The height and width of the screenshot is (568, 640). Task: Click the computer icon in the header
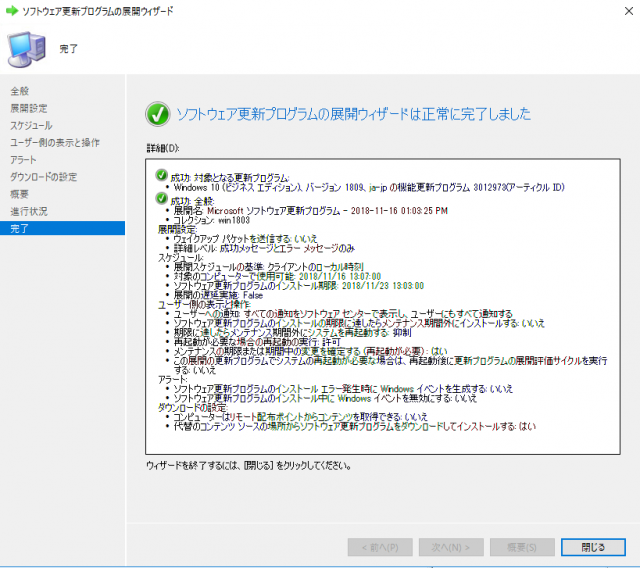25,44
